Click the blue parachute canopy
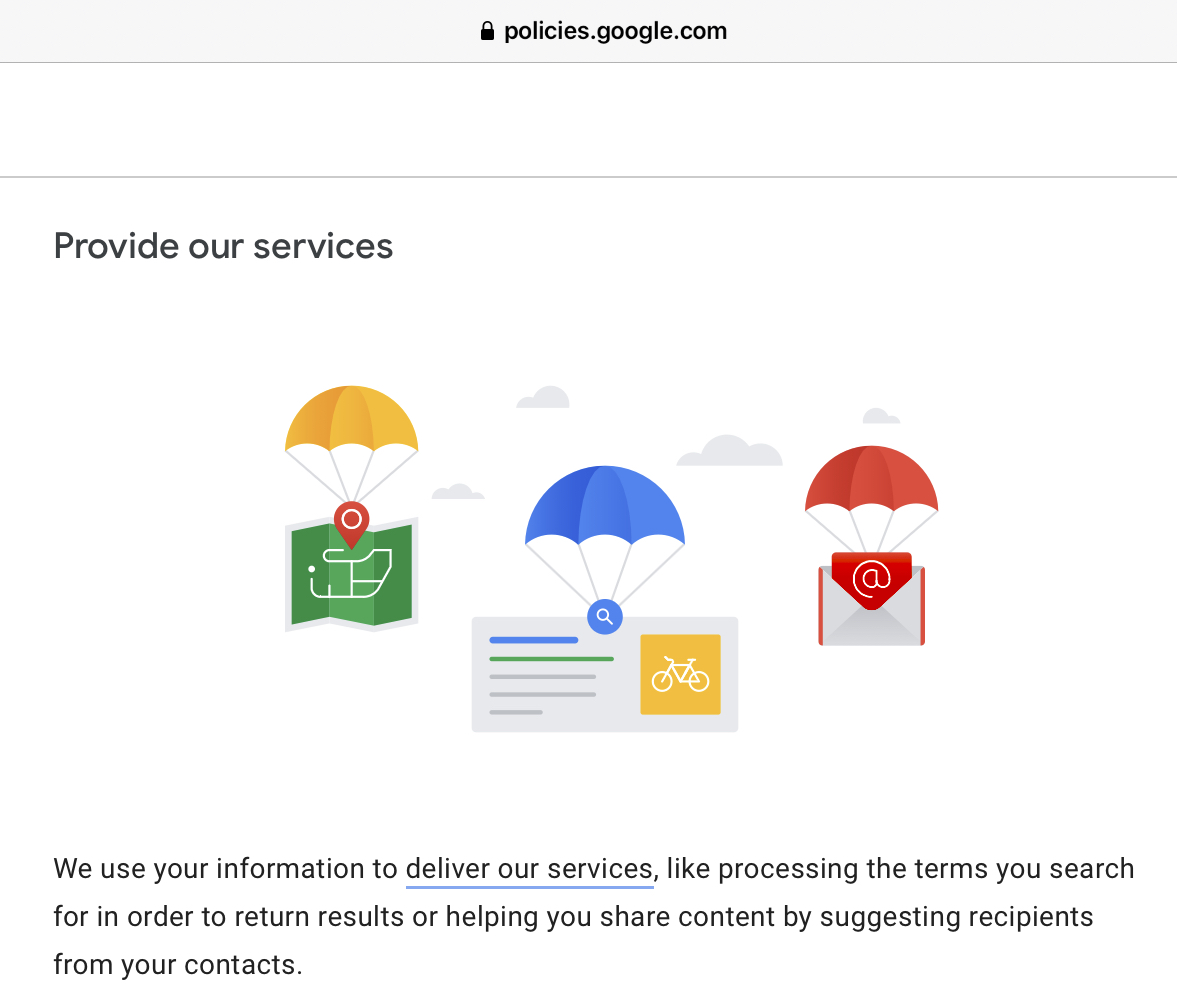 pos(604,505)
